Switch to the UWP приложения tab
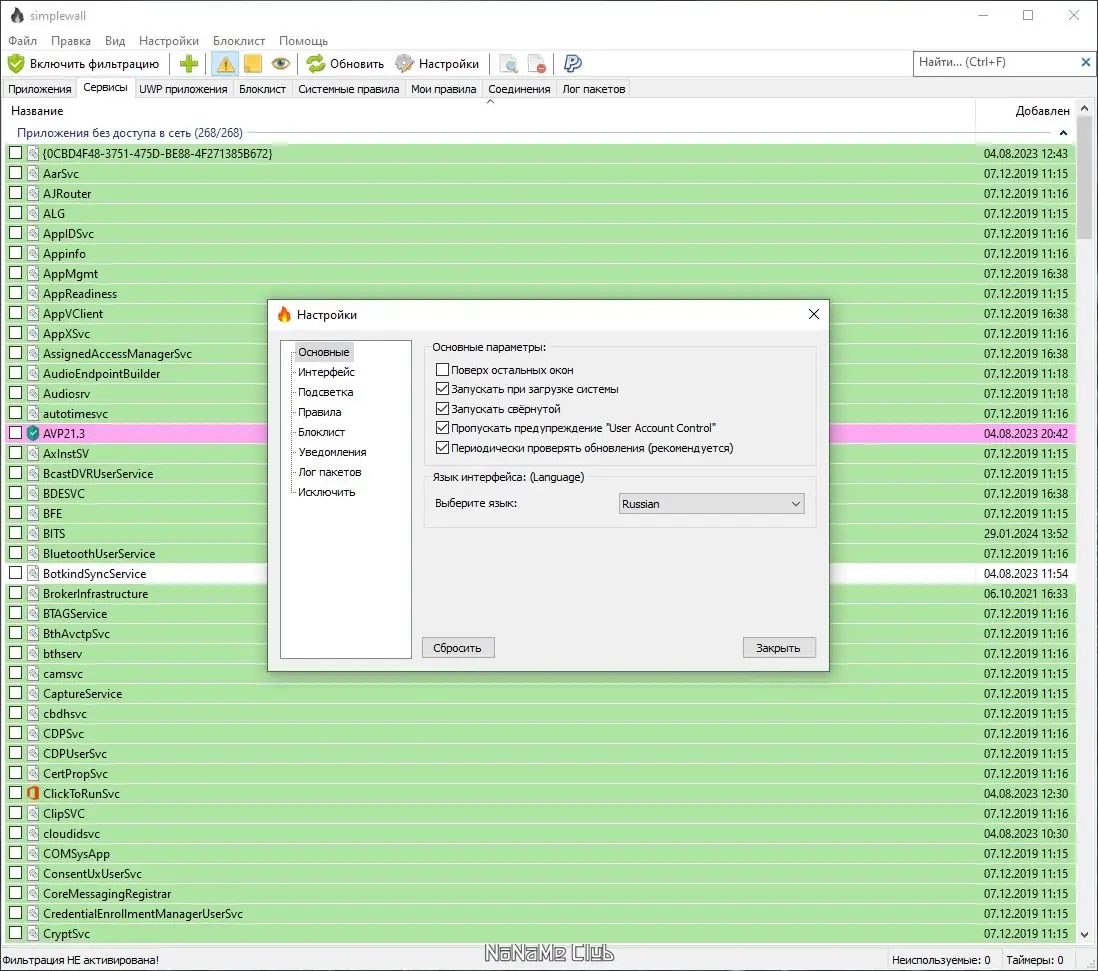This screenshot has height=971, width=1098. (183, 89)
